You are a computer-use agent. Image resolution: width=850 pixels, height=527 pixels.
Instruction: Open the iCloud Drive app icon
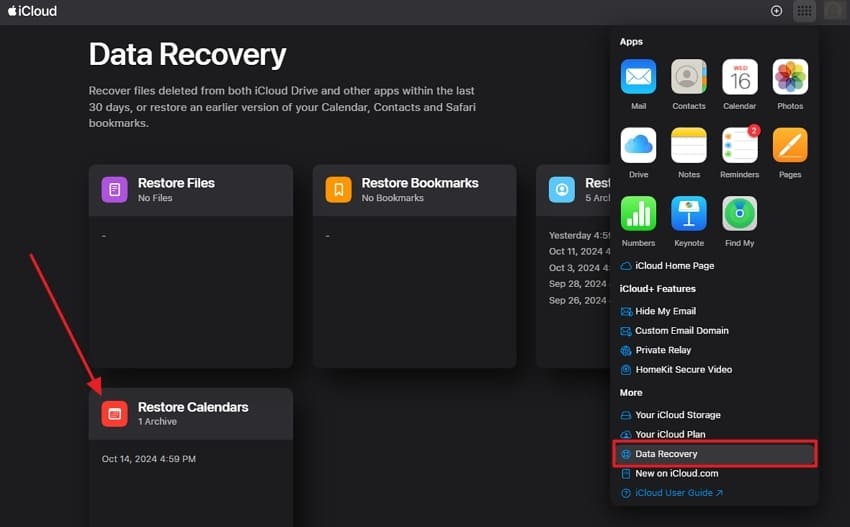[638, 145]
